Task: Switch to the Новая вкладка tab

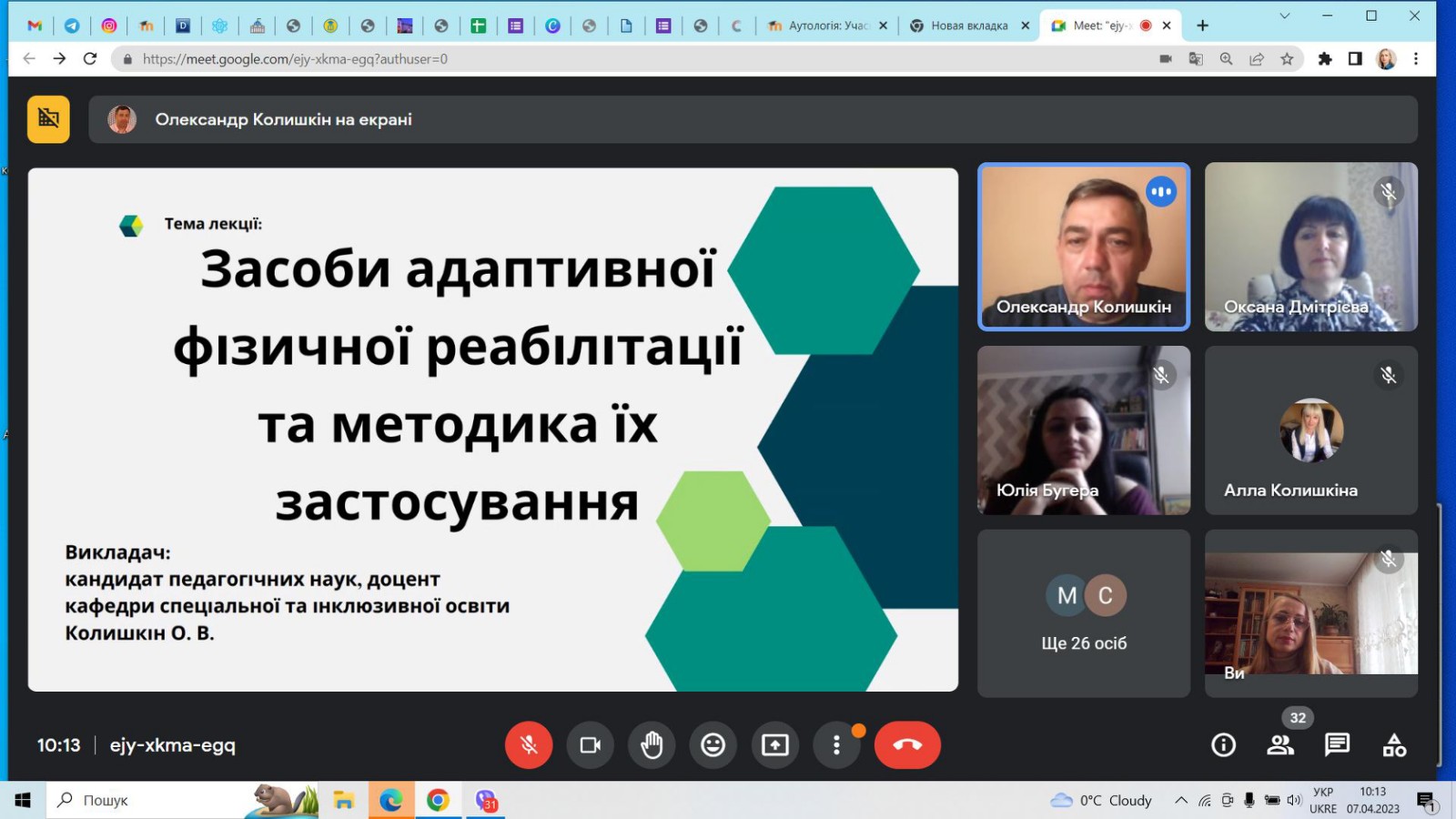Action: coord(968,25)
